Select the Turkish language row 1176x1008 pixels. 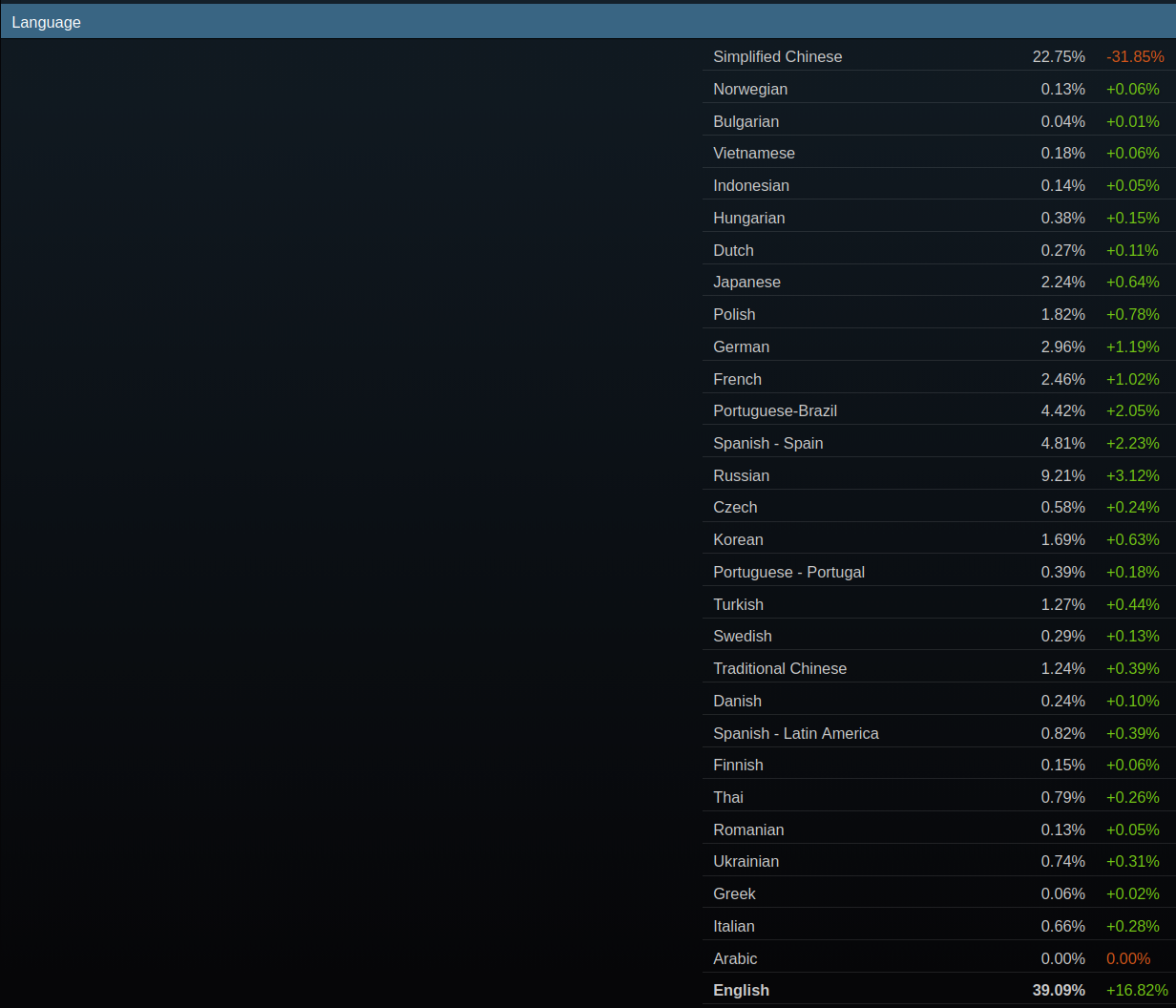pos(939,604)
